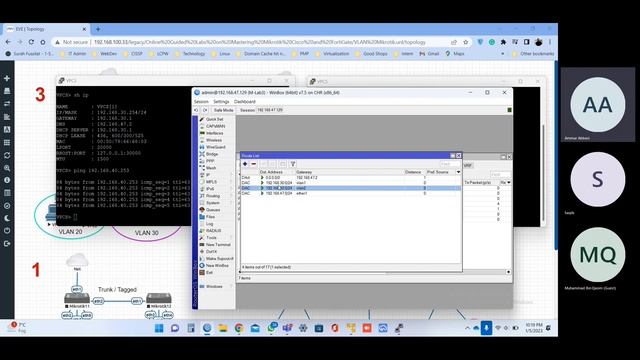Expand the MPLS submenu in Winbox
Screen dimensions: 640x360
tap(216, 182)
